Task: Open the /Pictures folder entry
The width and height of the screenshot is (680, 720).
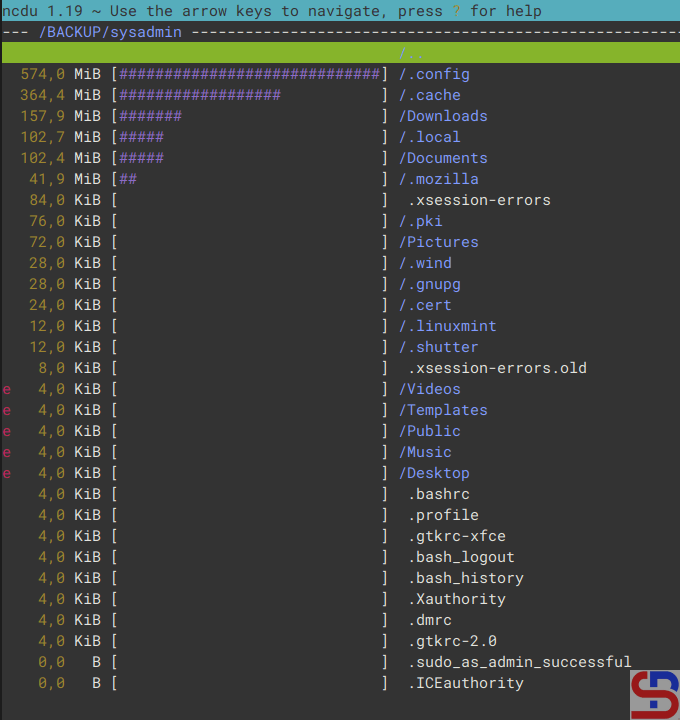Action: (438, 242)
